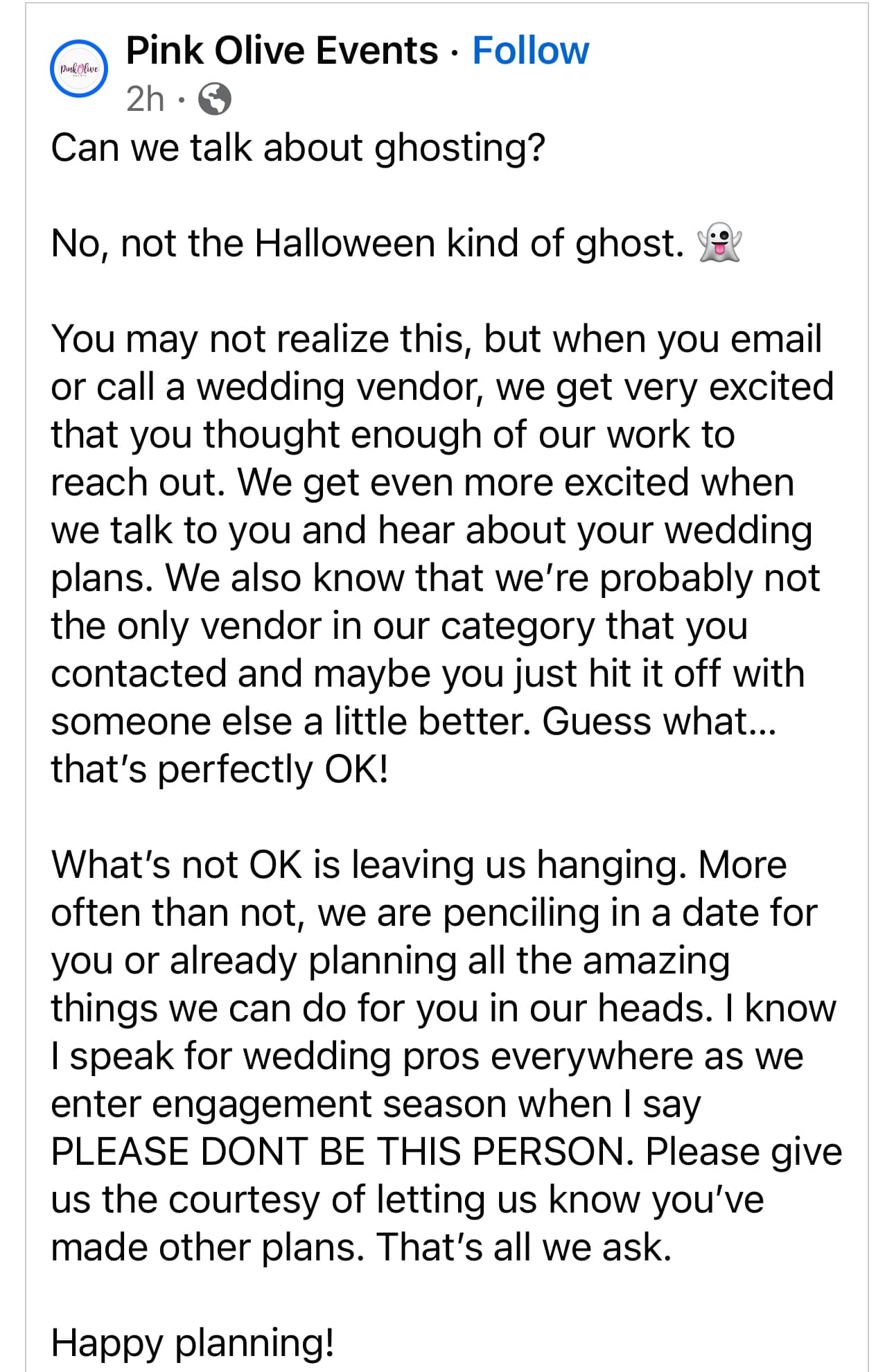Click the phrase "Guess what..."
The width and height of the screenshot is (894, 1372).
click(x=660, y=721)
